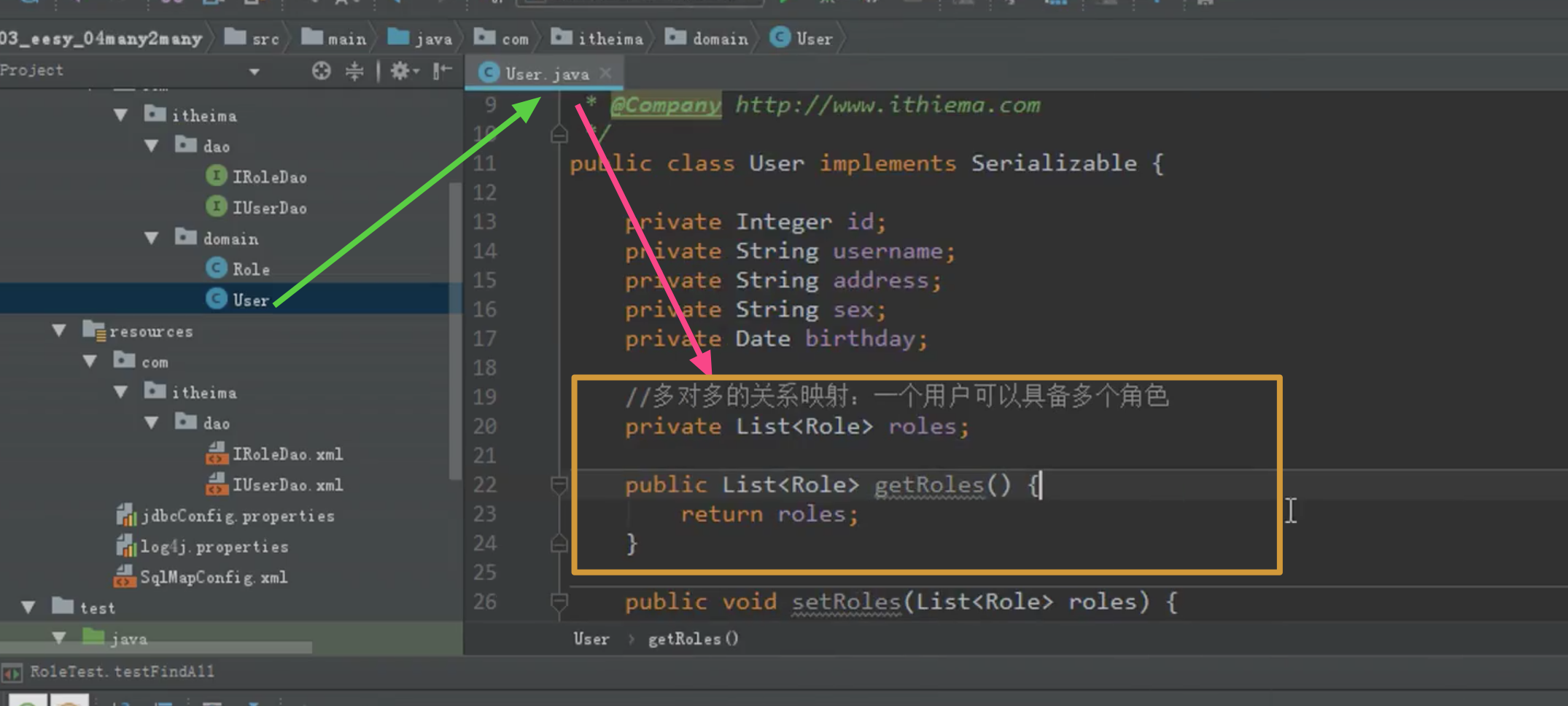This screenshot has width=1568, height=706.
Task: Collapse the itheima folder under resources
Action: coord(121,392)
